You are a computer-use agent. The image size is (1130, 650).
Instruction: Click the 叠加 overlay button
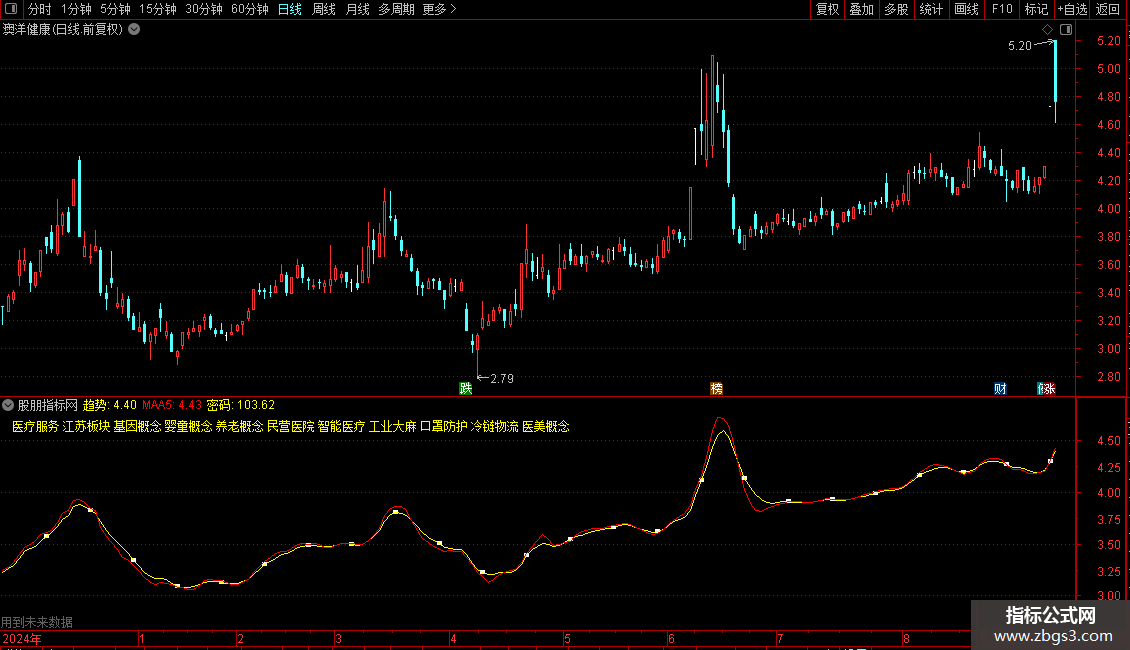[862, 9]
